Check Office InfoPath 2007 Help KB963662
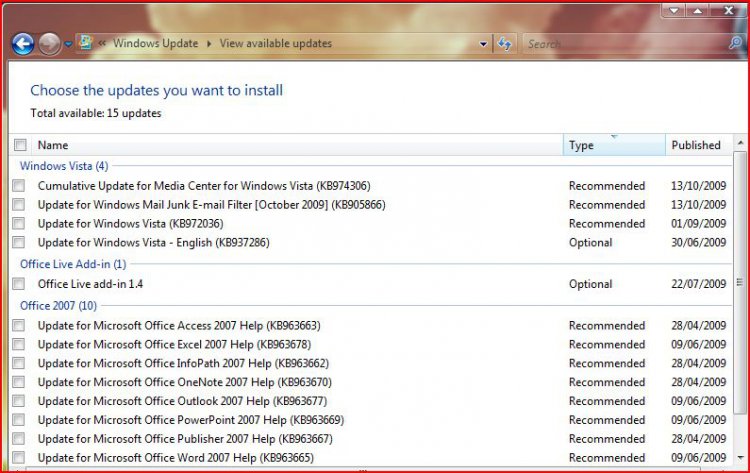This screenshot has height=473, width=750. tap(19, 363)
